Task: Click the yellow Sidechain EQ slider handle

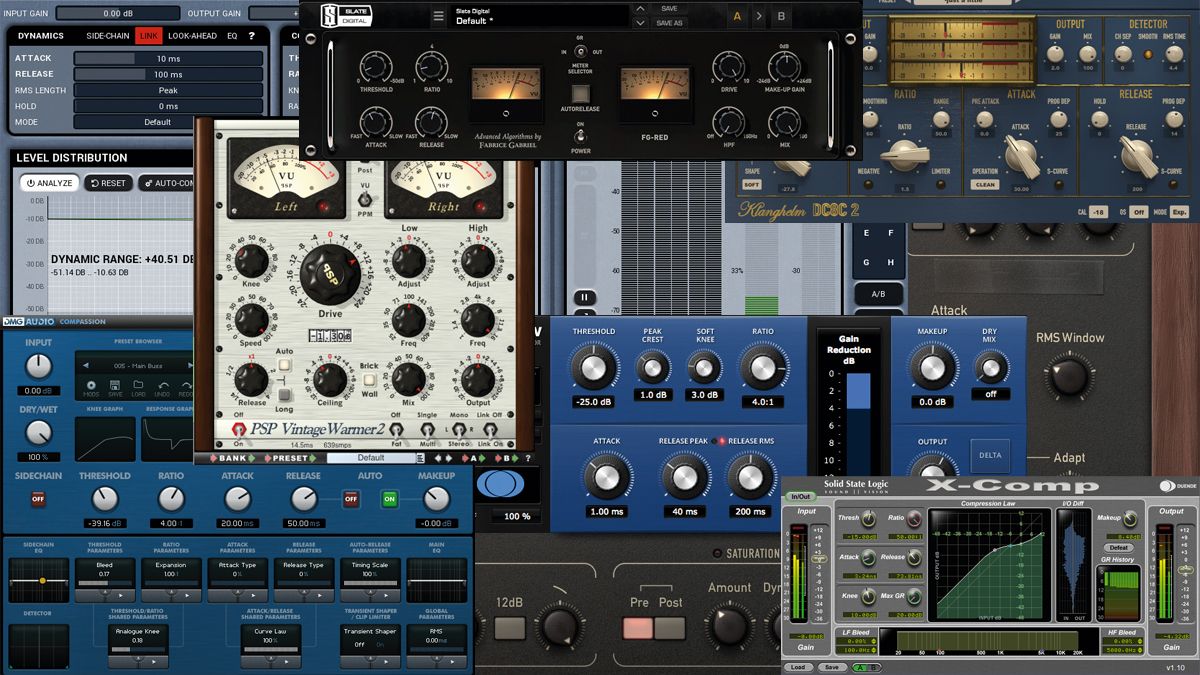Action: pyautogui.click(x=42, y=580)
